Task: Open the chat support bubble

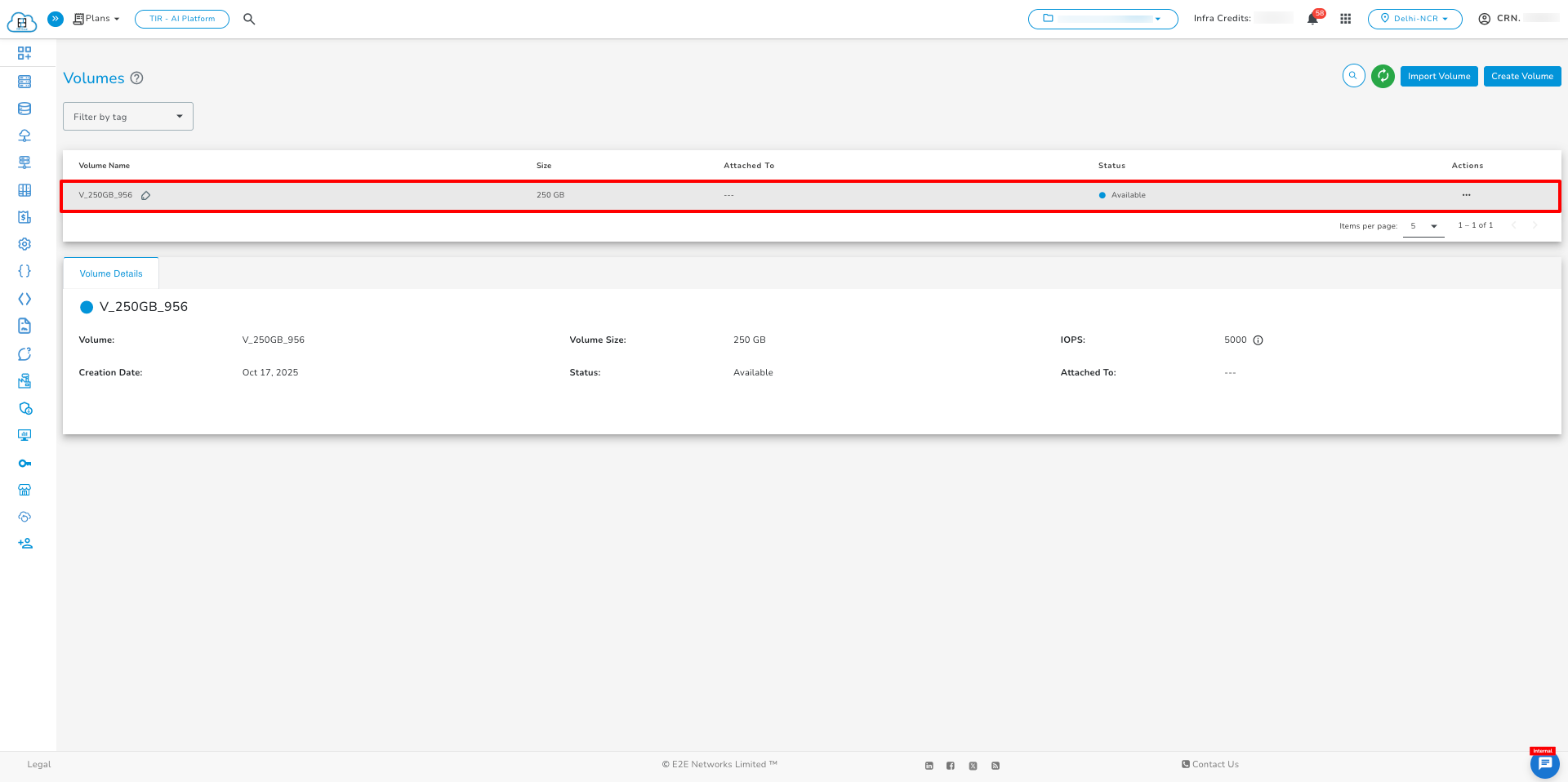Action: point(1544,764)
